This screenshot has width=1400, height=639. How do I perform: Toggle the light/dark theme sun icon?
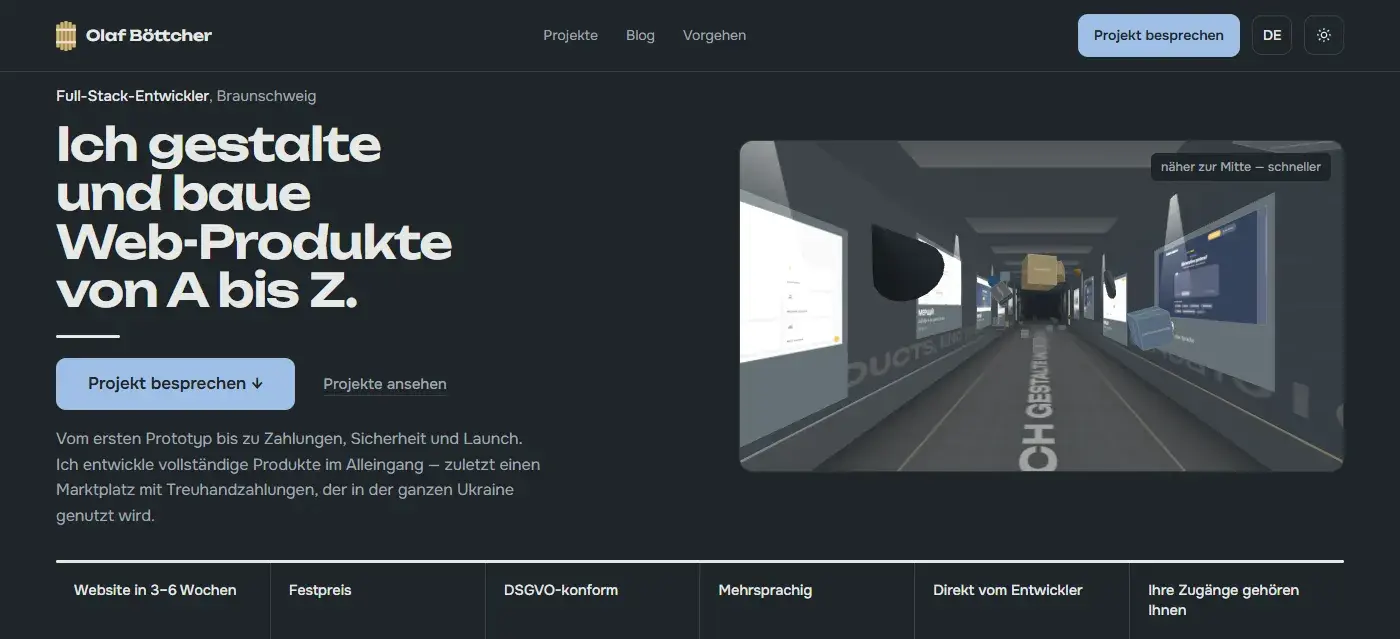[x=1324, y=35]
